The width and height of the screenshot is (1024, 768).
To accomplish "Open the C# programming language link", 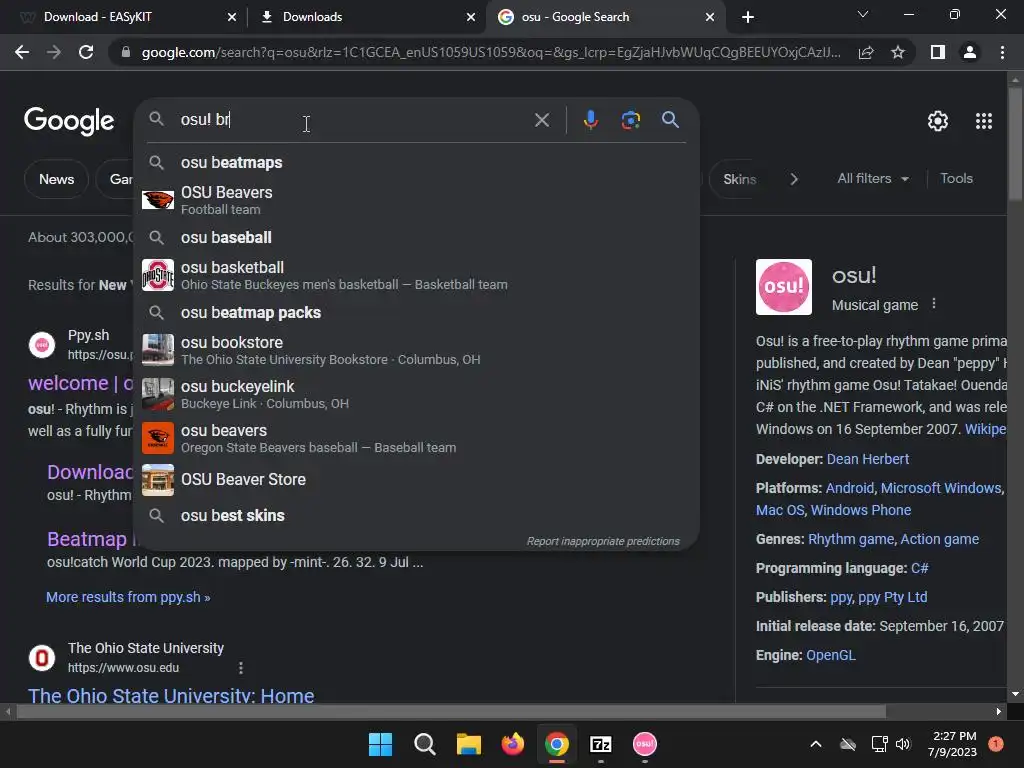I will coord(920,568).
